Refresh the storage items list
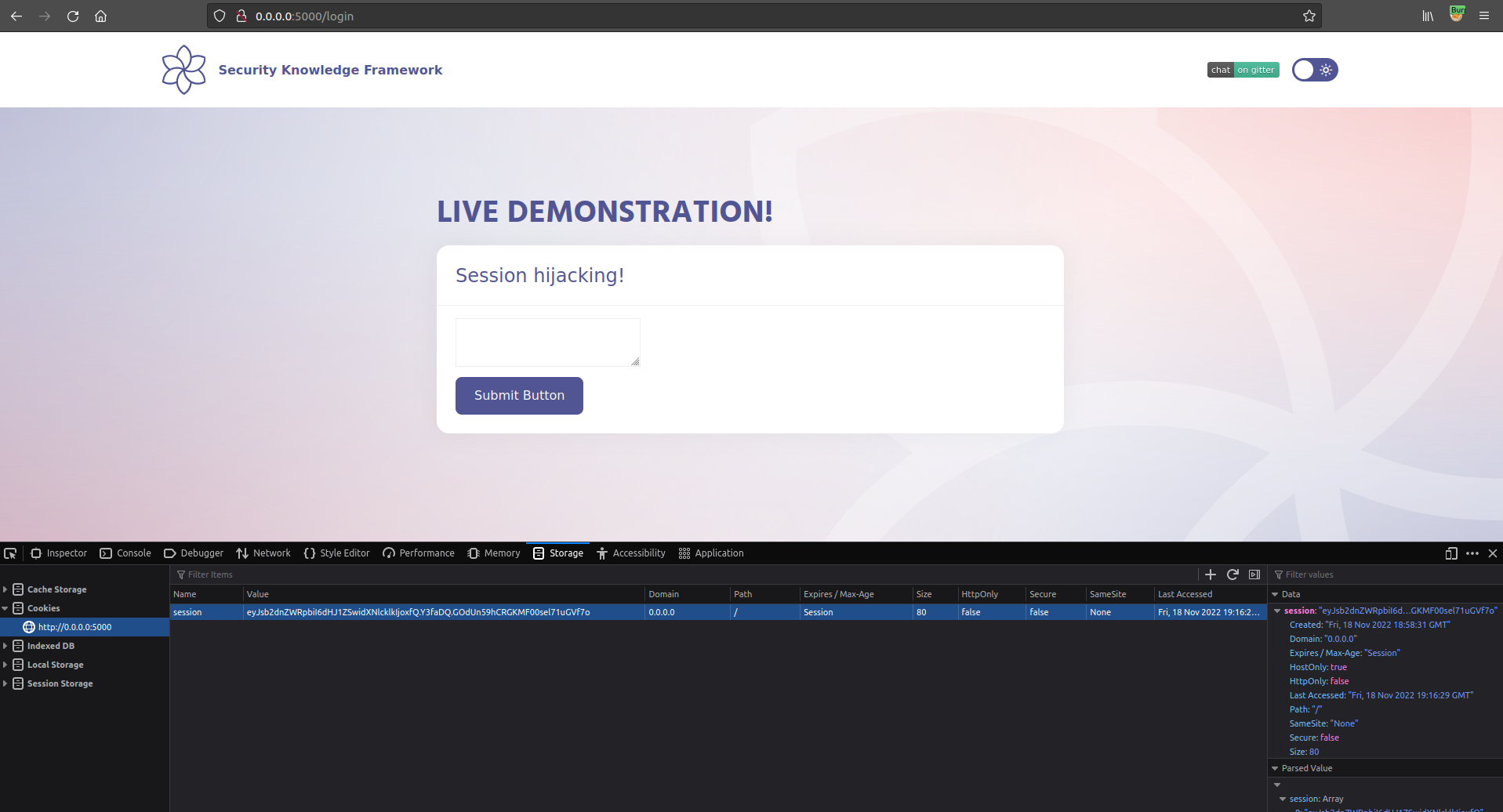The image size is (1503, 812). tap(1233, 575)
